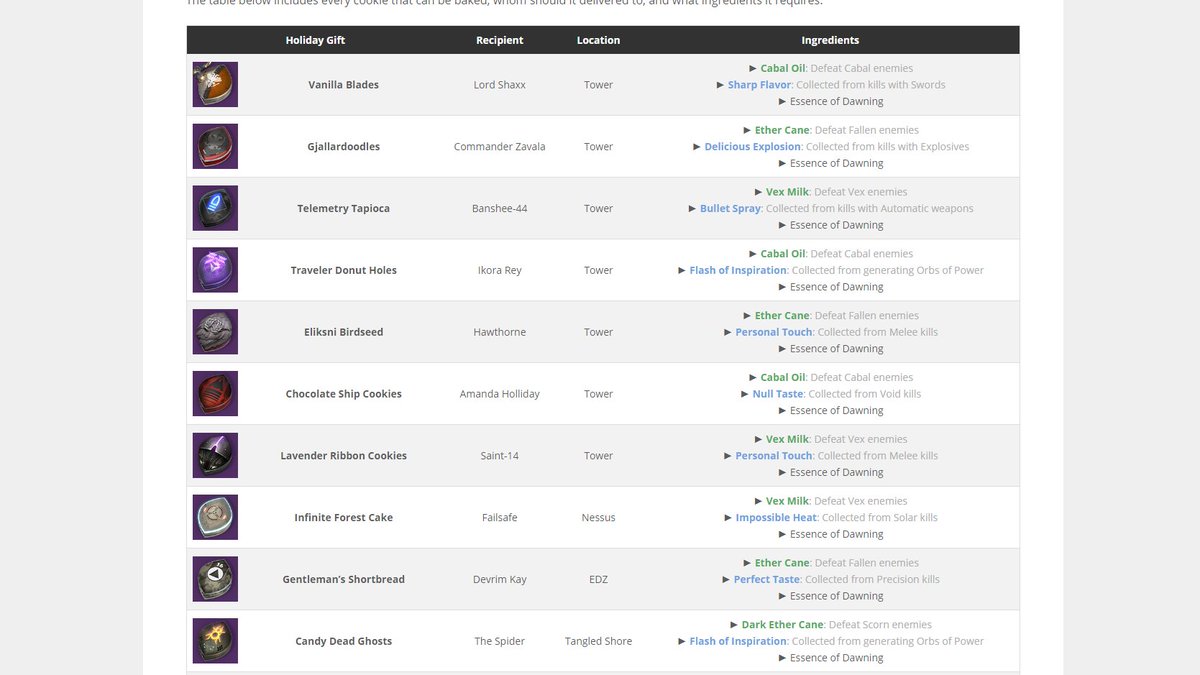Click Sharp Flavor ingredient in Vanilla Blades
The height and width of the screenshot is (675, 1200).
click(759, 85)
